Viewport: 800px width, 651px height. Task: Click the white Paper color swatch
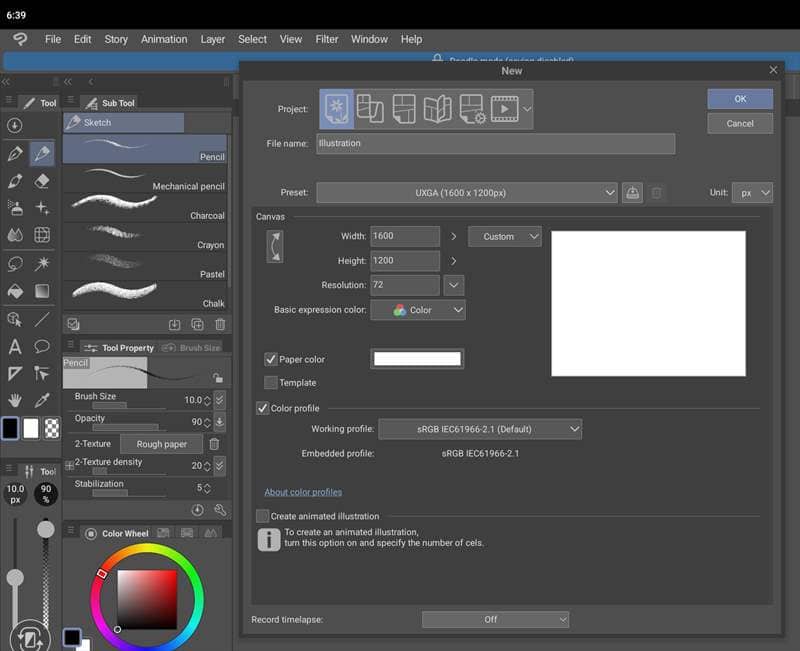417,359
